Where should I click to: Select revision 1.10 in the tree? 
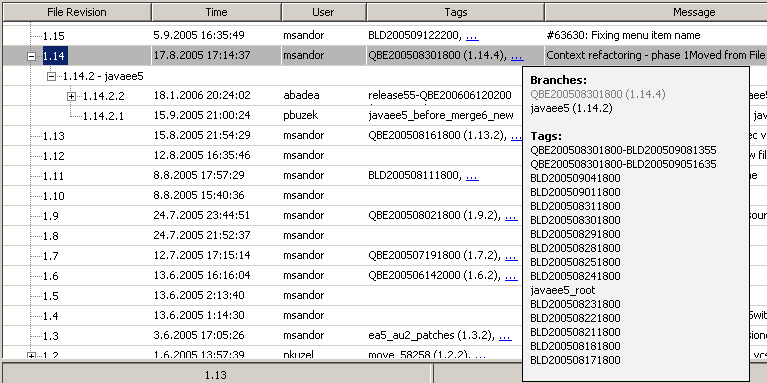(x=53, y=196)
